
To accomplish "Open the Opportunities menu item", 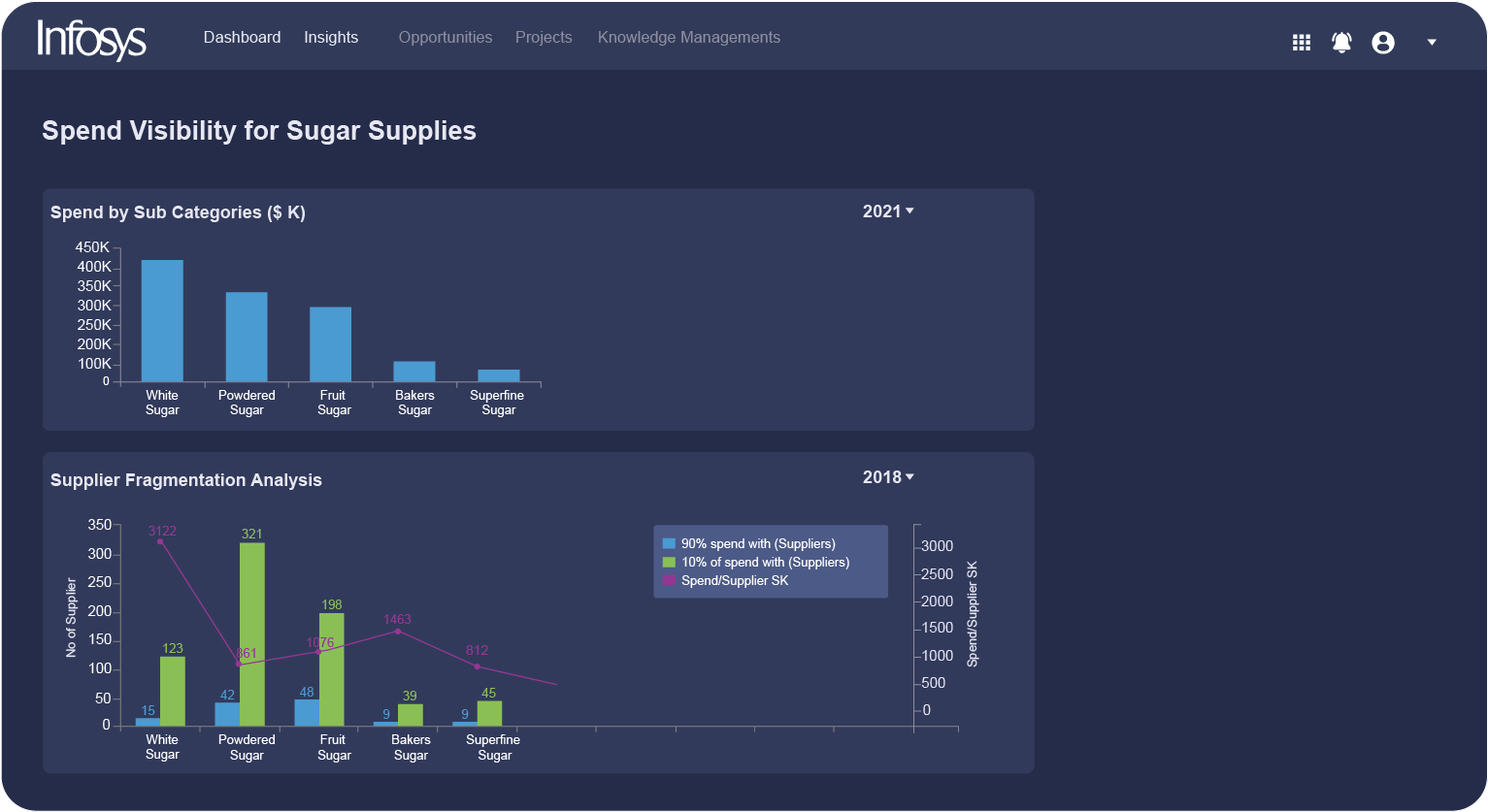I will pos(446,38).
